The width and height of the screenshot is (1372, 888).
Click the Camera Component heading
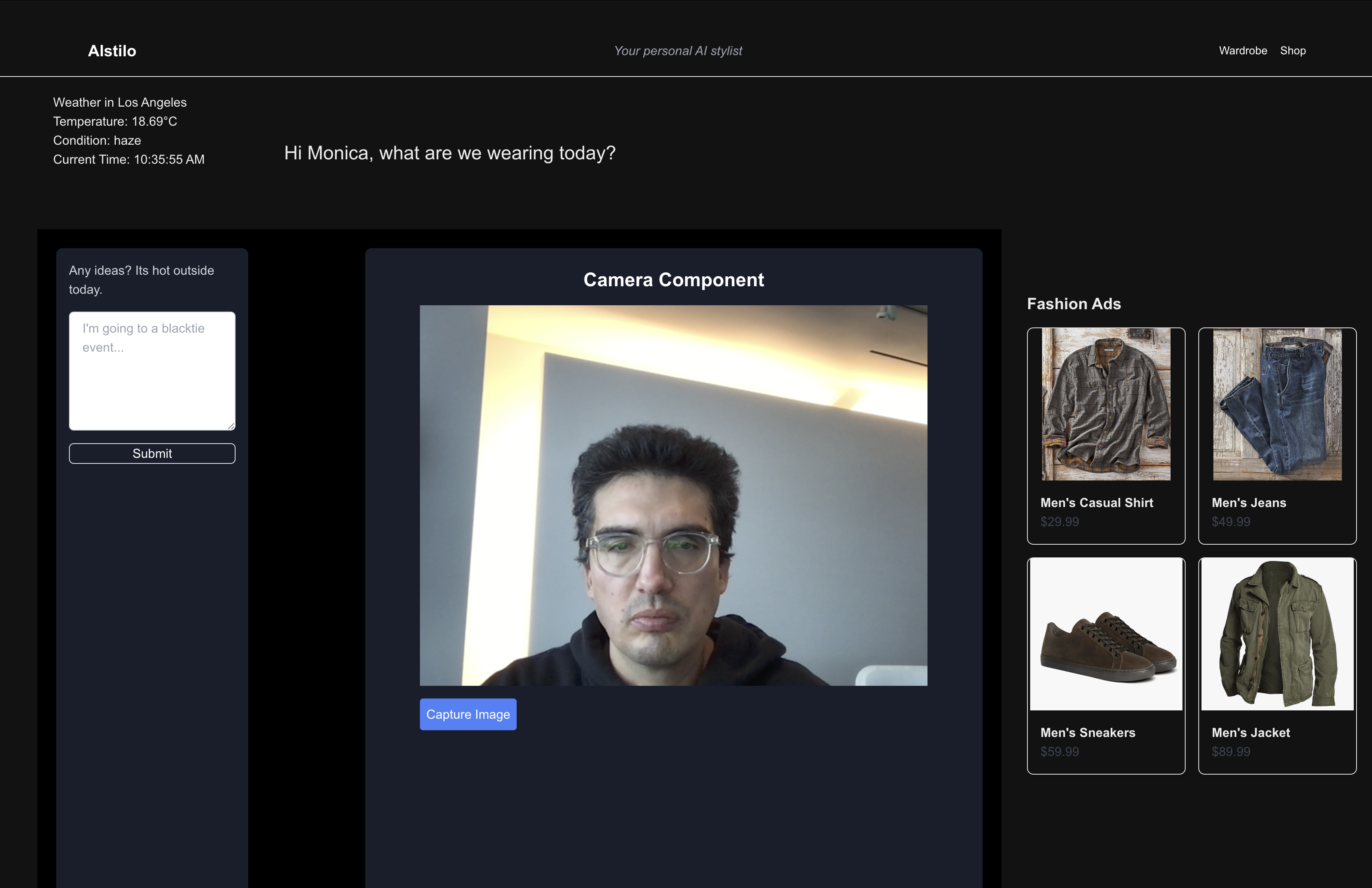point(673,279)
